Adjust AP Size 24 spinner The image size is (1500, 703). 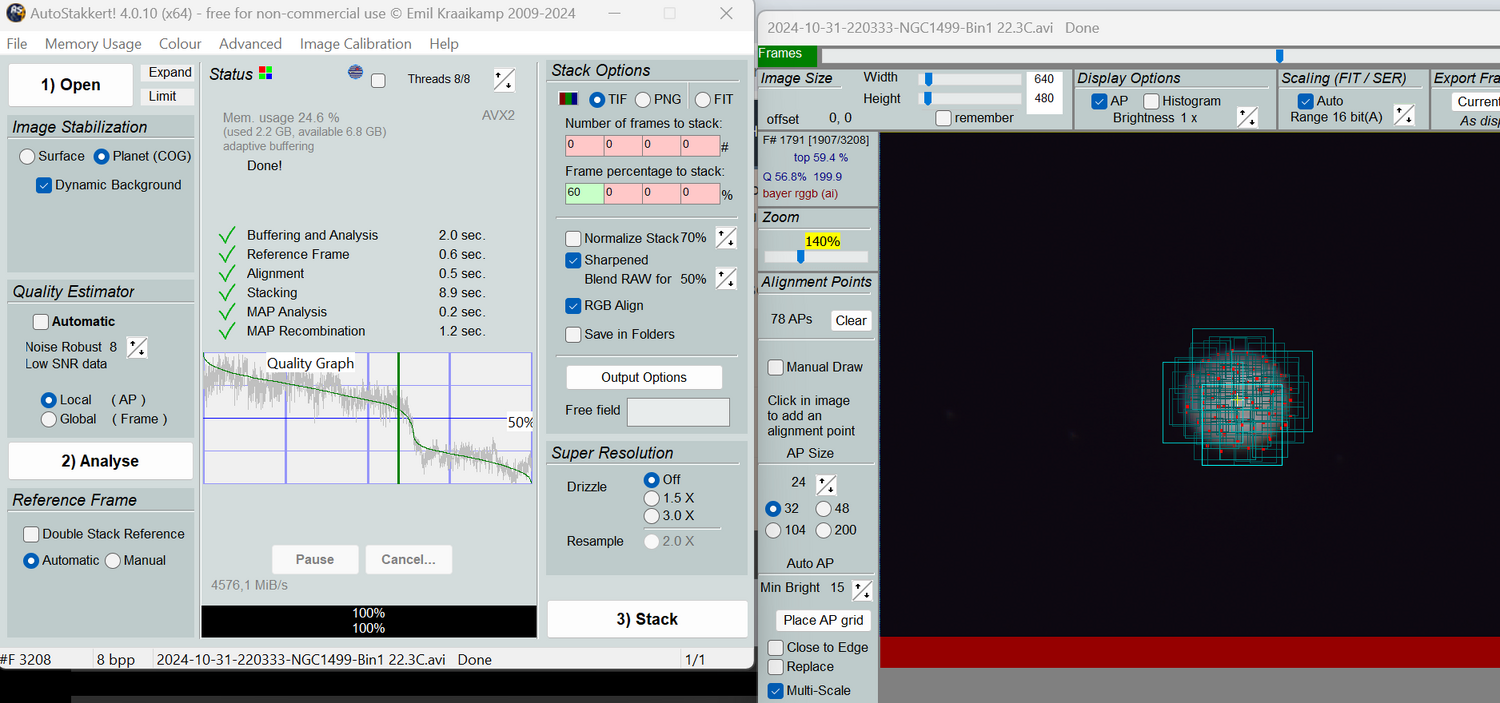click(826, 485)
